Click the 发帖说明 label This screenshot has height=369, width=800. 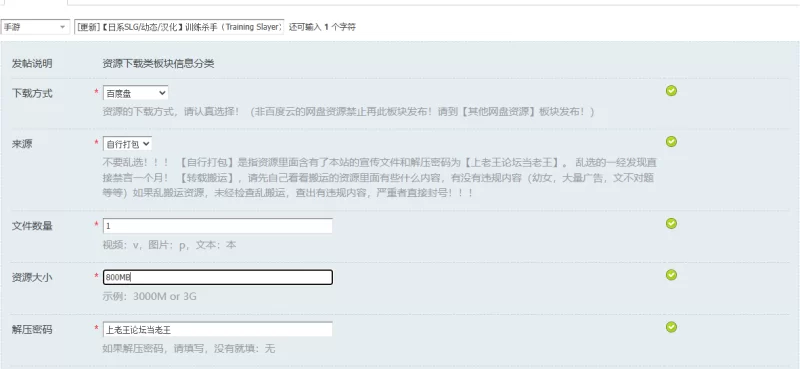[32, 64]
